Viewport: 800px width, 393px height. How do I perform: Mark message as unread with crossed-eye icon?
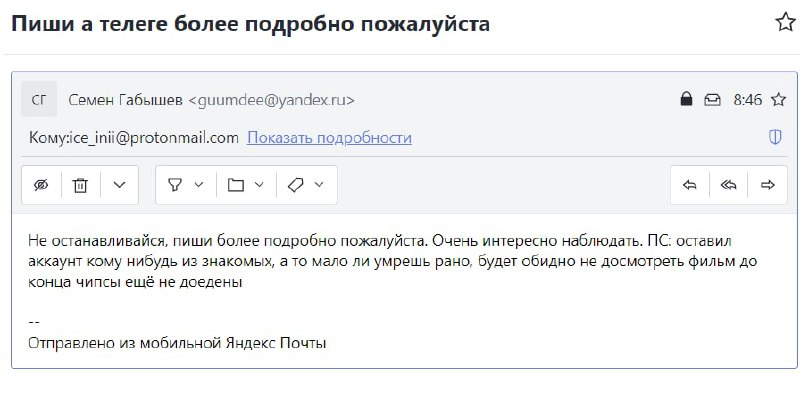click(41, 185)
